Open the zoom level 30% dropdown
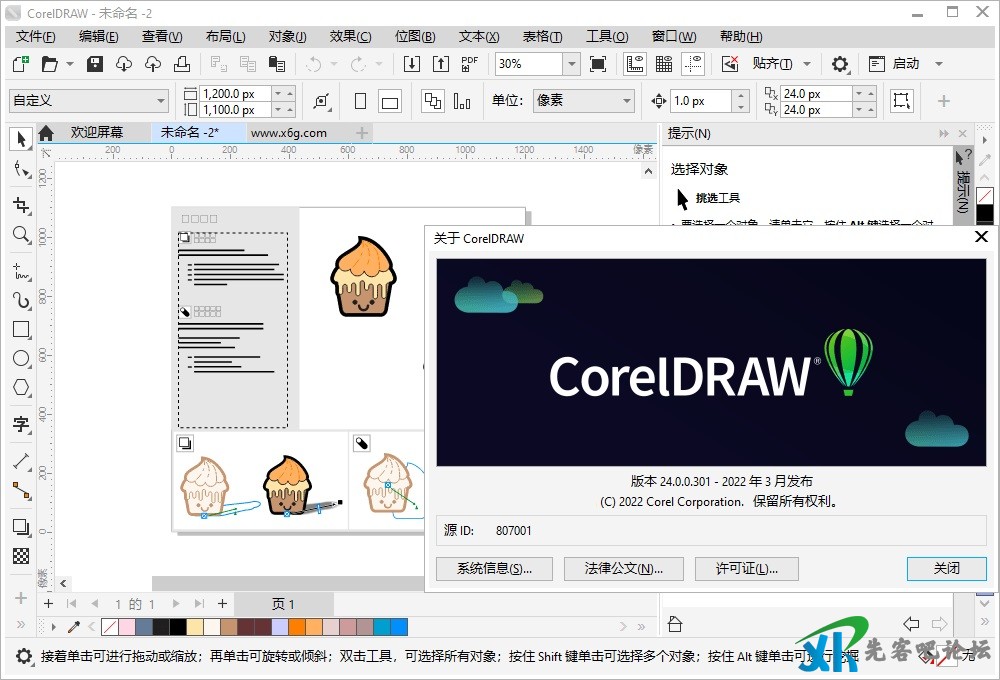This screenshot has width=1000, height=680. click(571, 64)
